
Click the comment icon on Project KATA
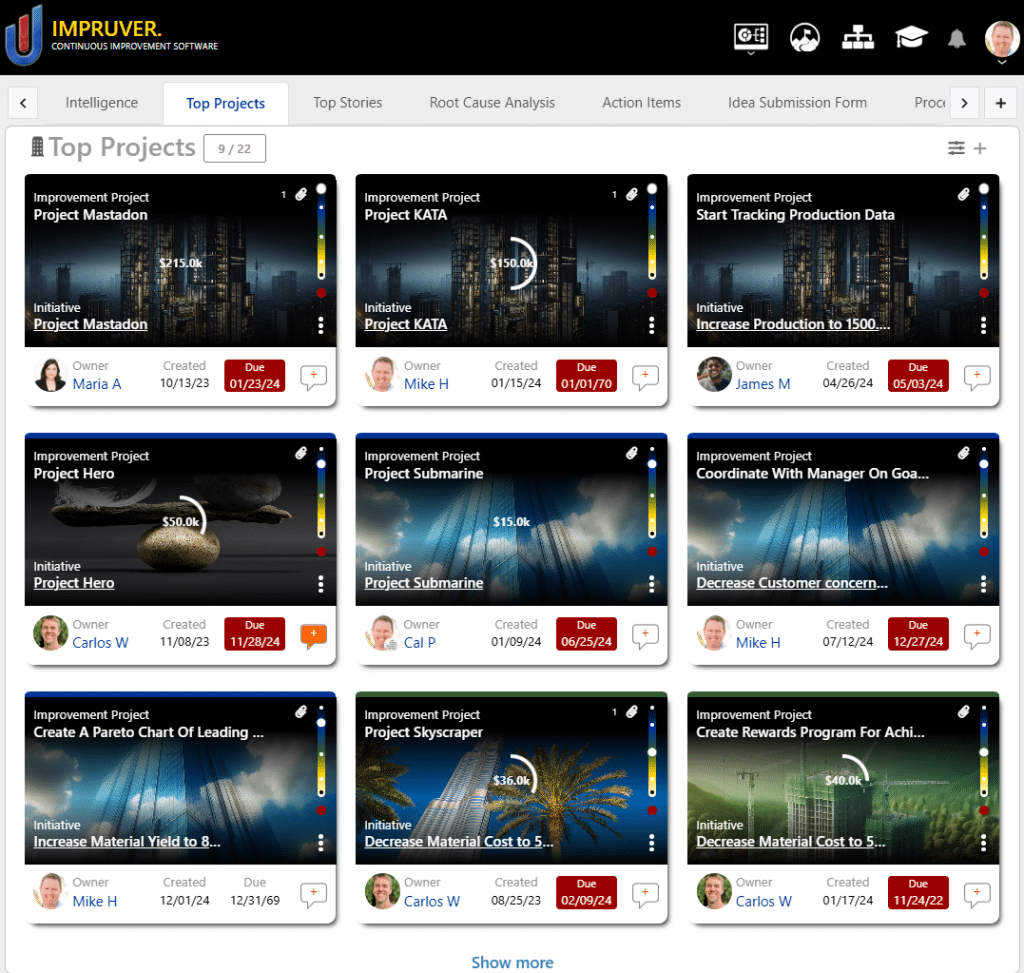pyautogui.click(x=645, y=378)
